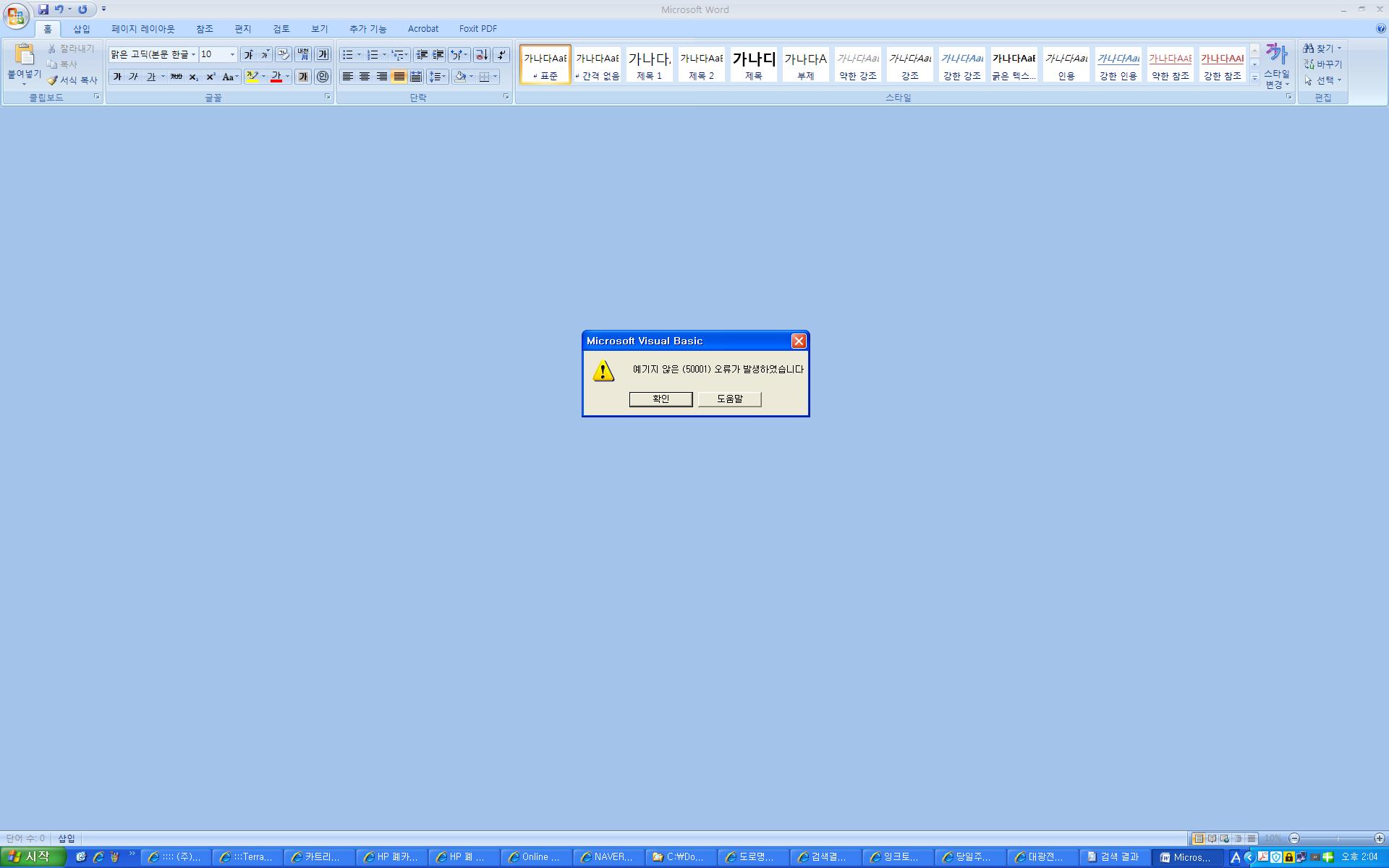
Task: Increase paragraph indent
Action: click(438, 55)
